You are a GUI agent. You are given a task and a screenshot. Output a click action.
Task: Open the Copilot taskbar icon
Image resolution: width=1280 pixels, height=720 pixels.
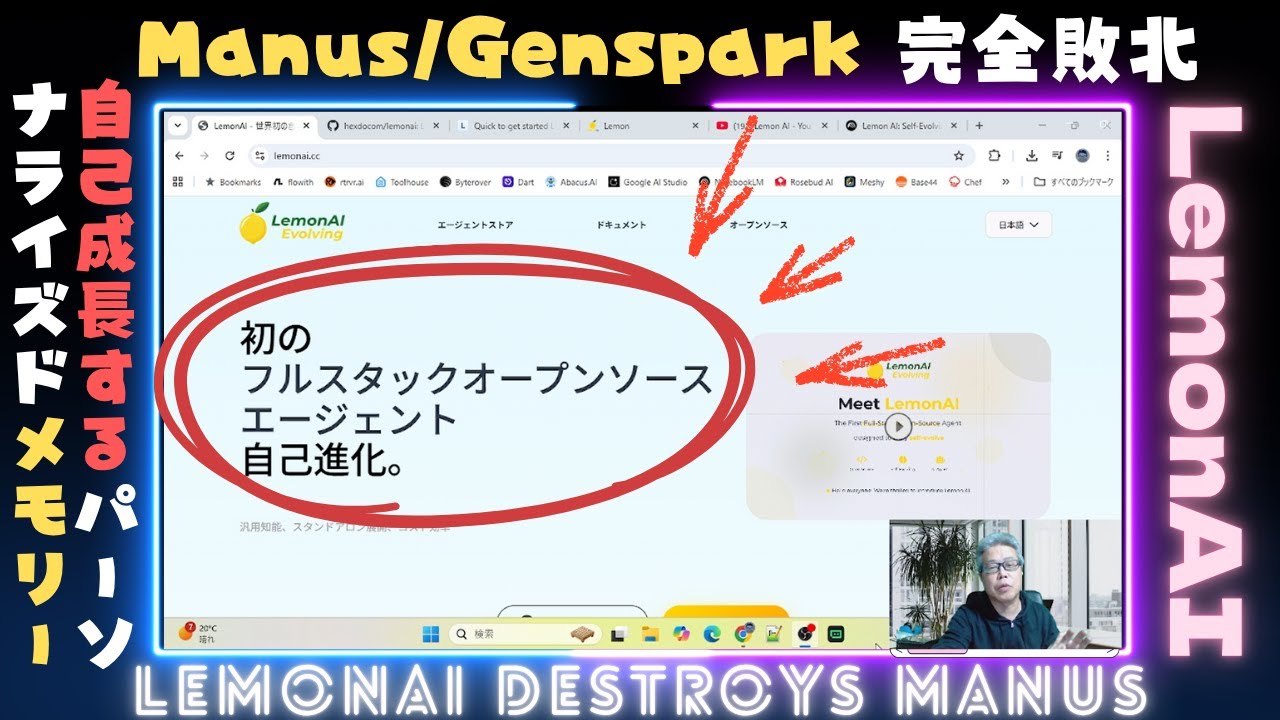pos(682,634)
